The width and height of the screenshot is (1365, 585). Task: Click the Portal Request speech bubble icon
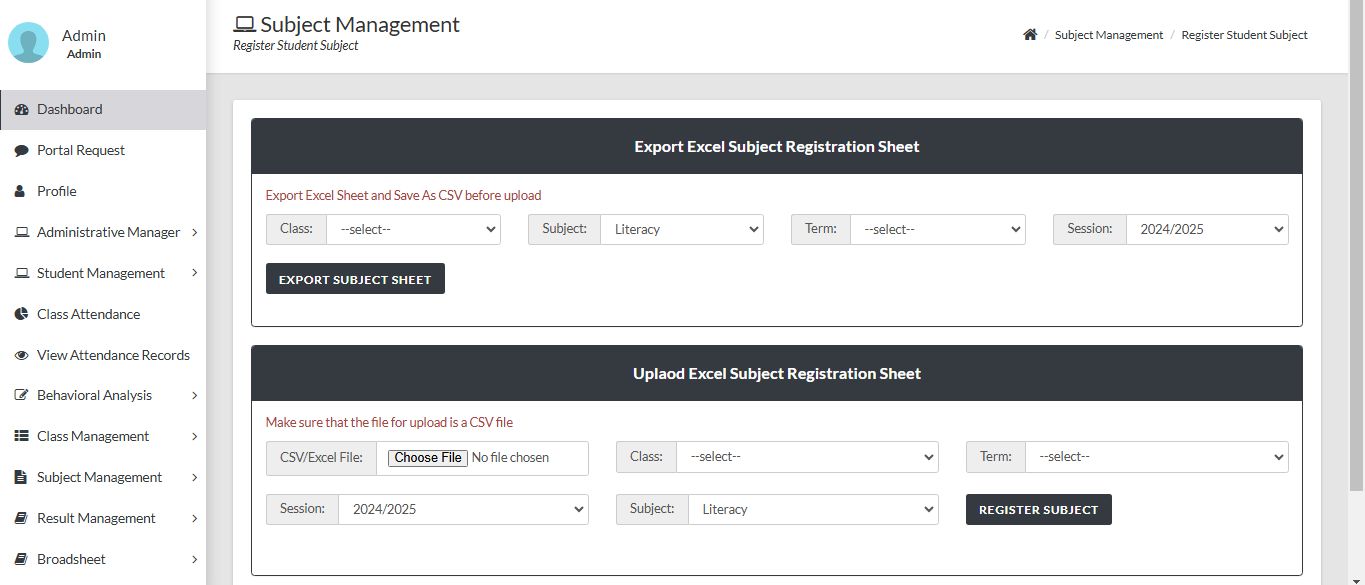[21, 151]
